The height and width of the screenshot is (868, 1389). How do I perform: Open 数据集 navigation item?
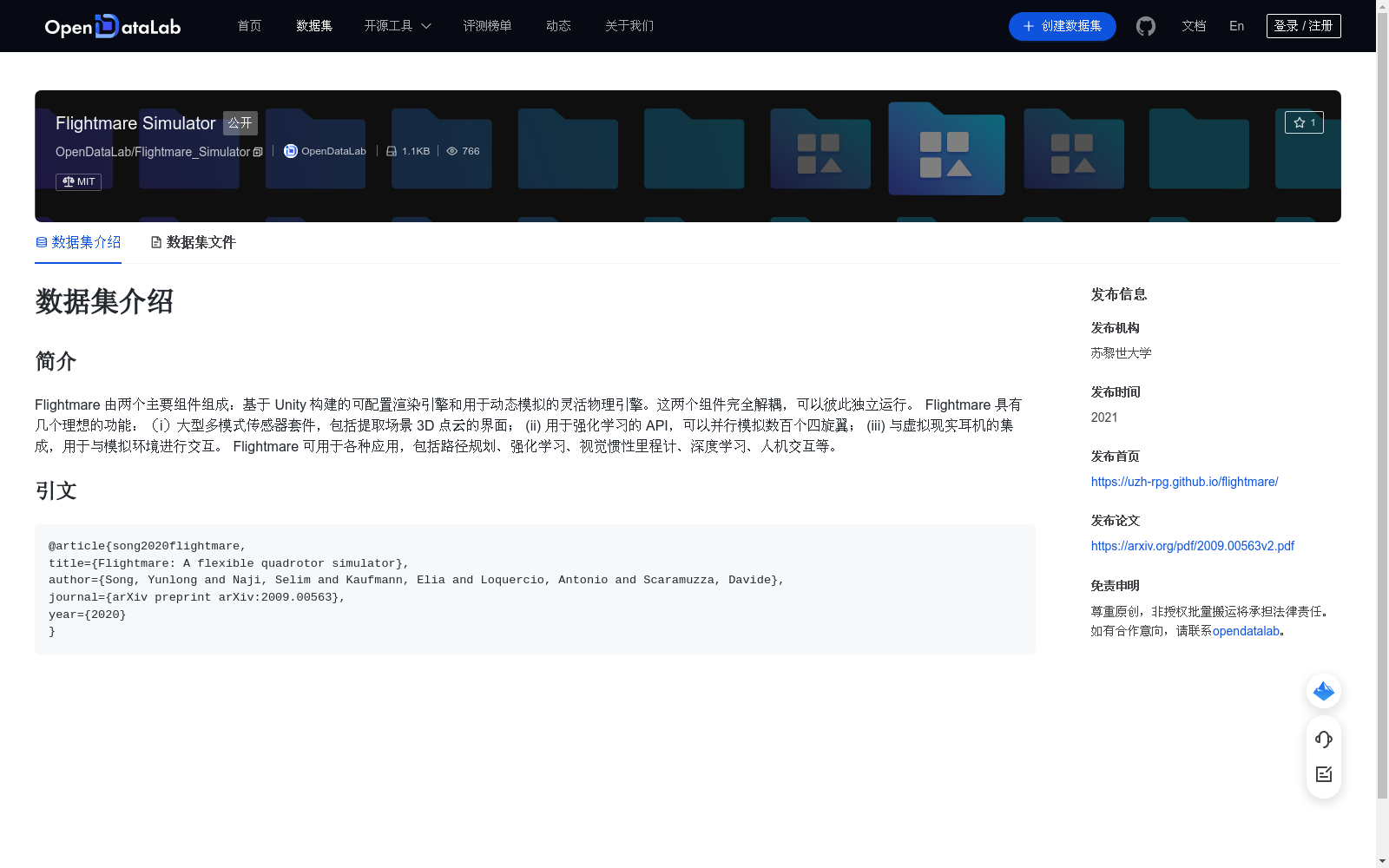coord(314,26)
